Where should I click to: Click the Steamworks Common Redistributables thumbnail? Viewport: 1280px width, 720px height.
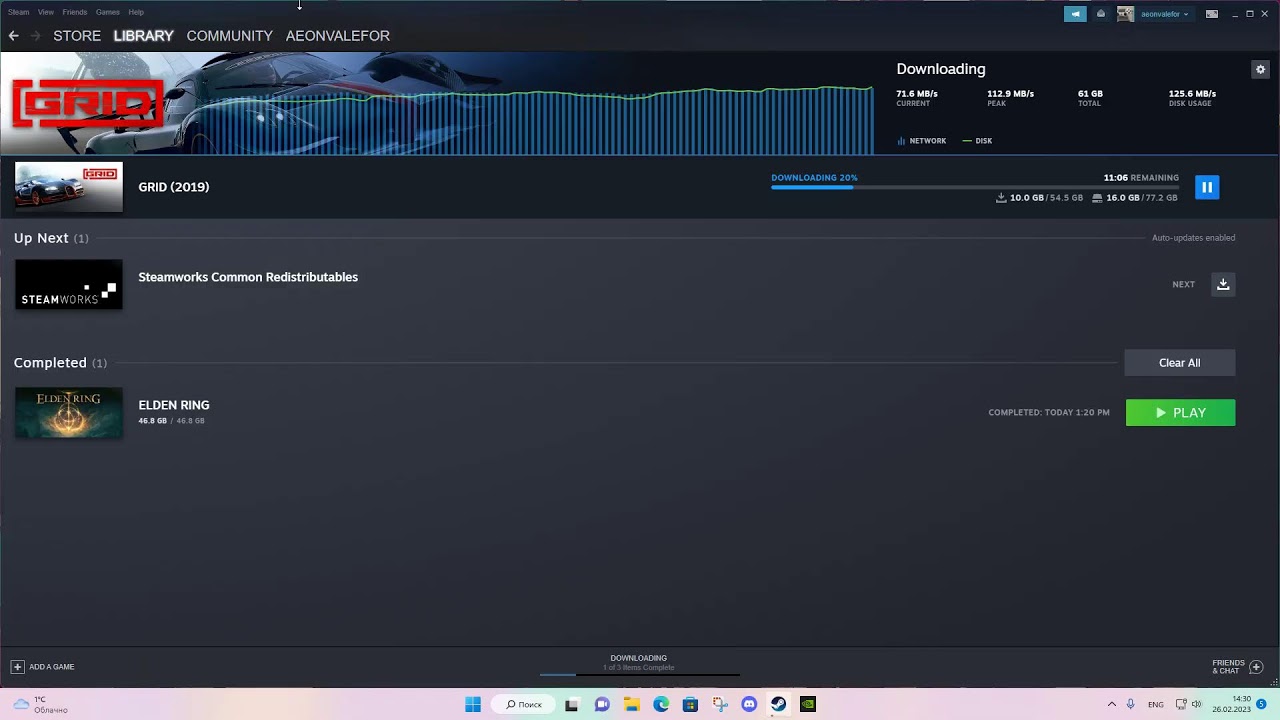[x=69, y=285]
